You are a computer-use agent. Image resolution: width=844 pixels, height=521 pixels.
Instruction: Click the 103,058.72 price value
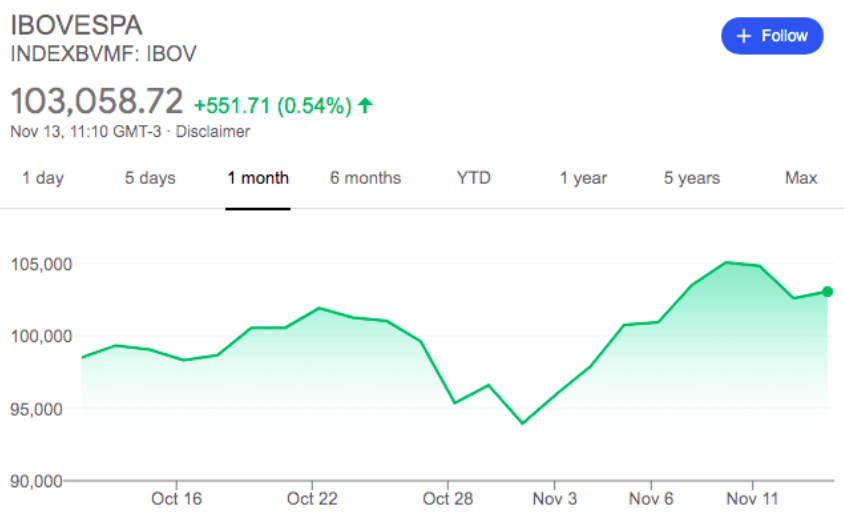point(97,101)
